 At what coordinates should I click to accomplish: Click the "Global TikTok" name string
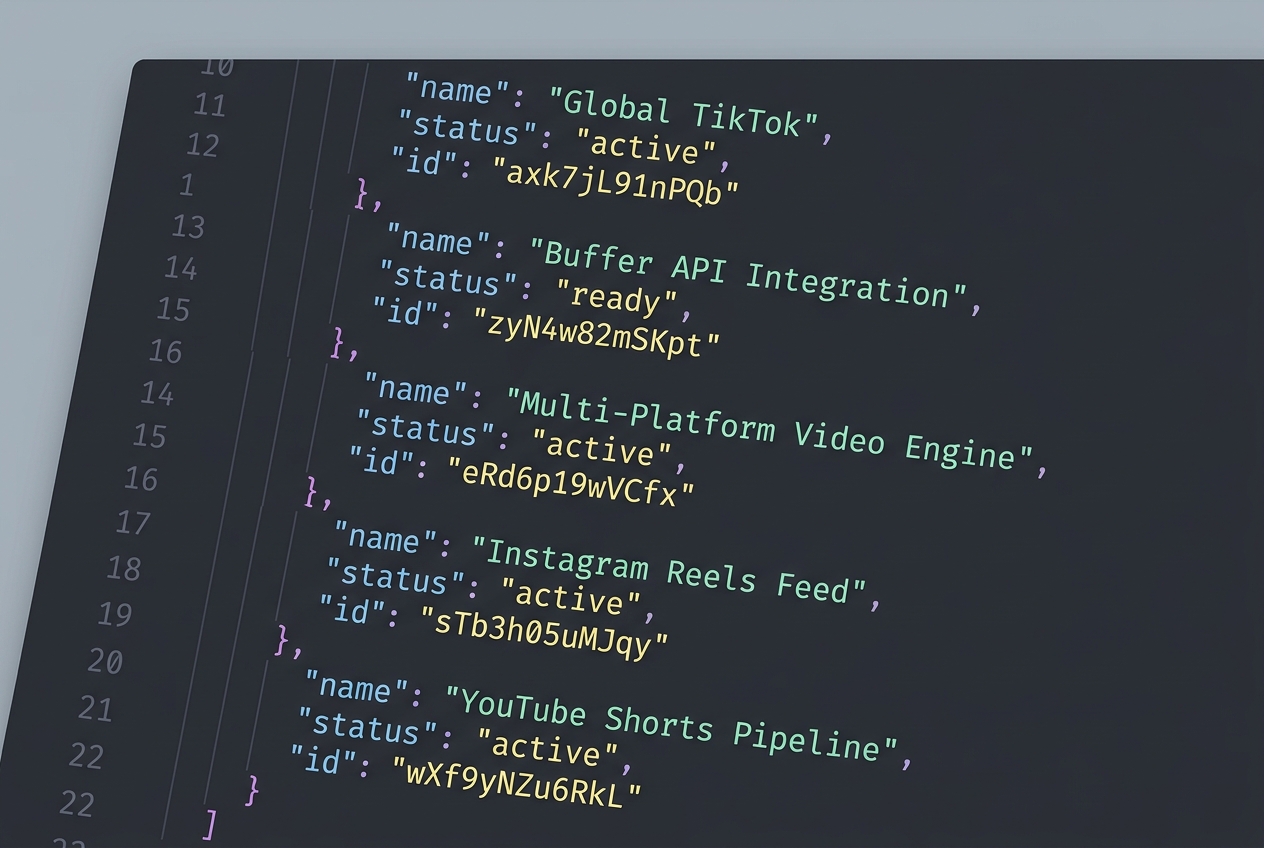[x=685, y=112]
